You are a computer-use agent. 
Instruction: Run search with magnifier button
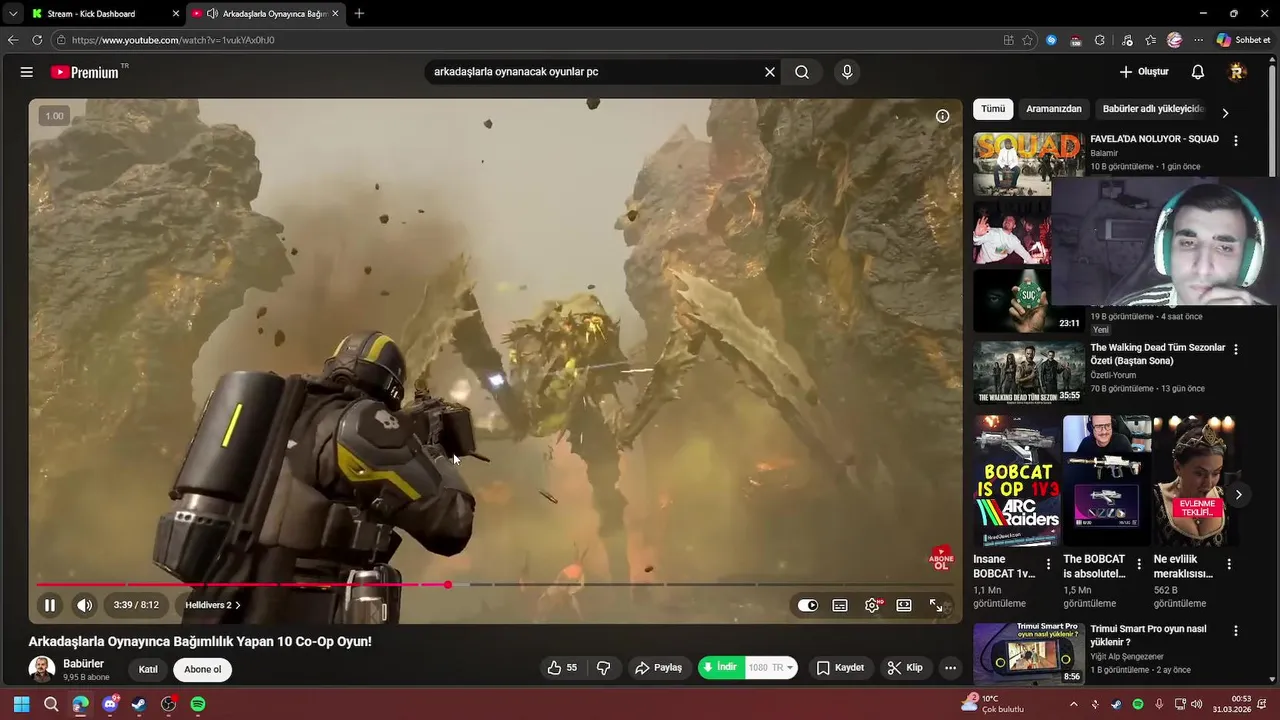pyautogui.click(x=802, y=72)
